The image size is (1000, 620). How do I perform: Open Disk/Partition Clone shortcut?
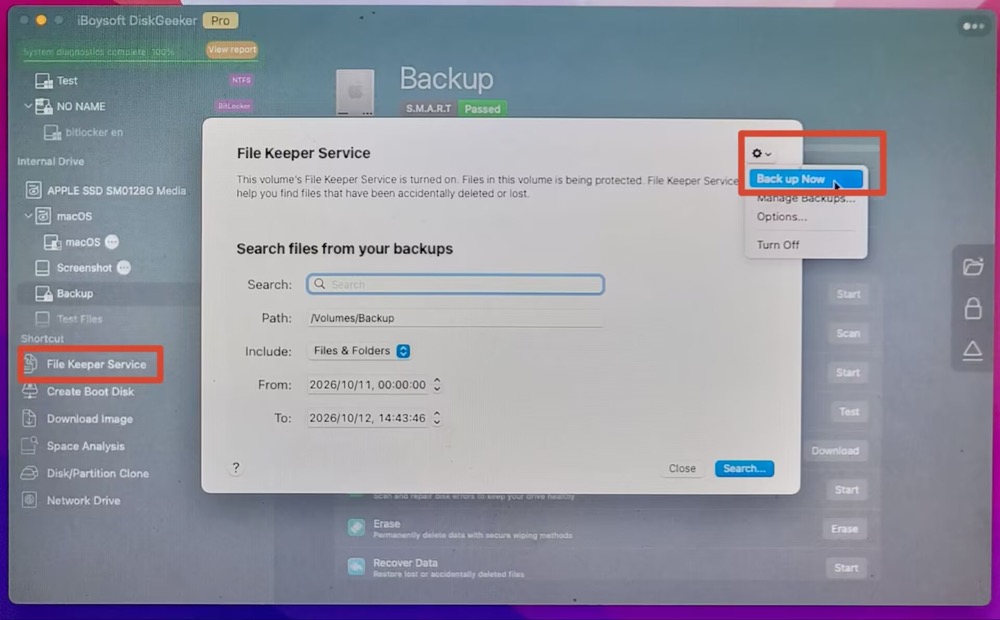pyautogui.click(x=98, y=473)
